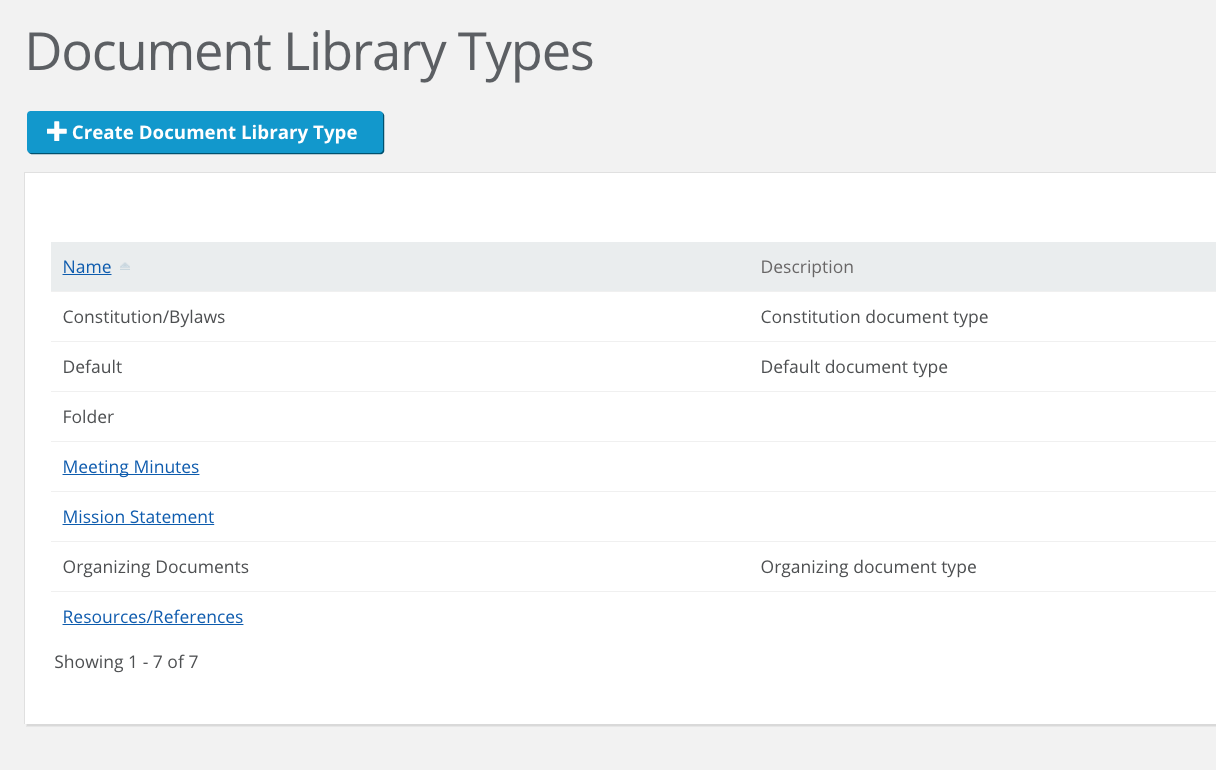The image size is (1216, 770).
Task: Open the Meeting Minutes link
Action: [131, 467]
